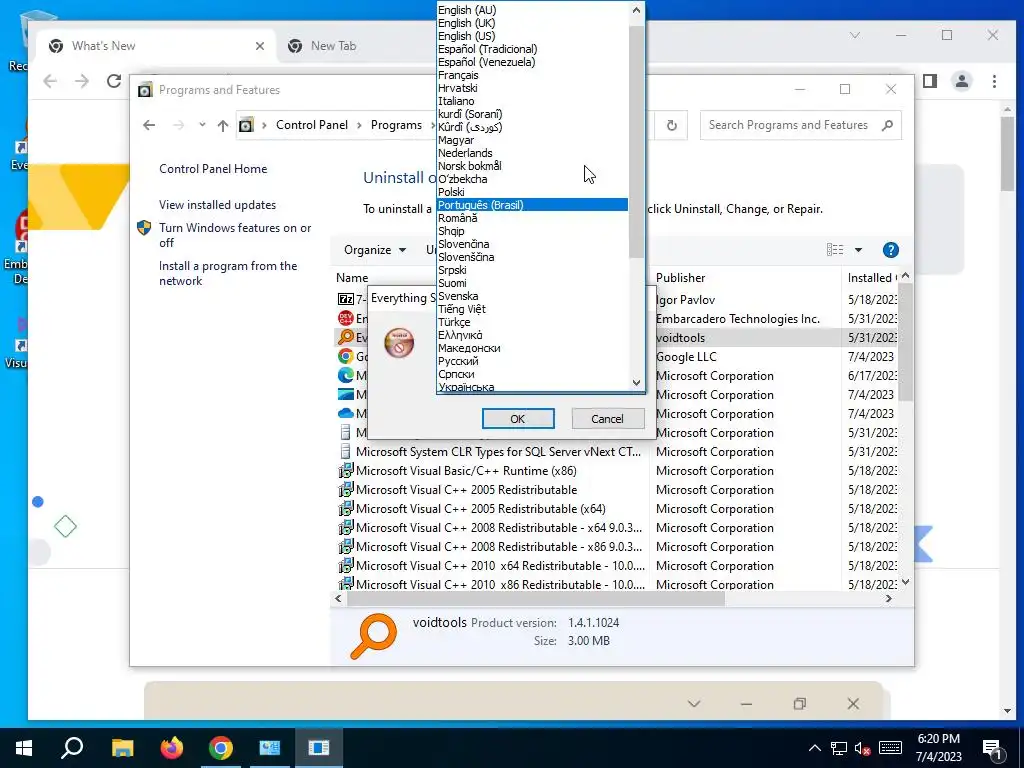Click the language list scrollbar thumb

pos(637,140)
